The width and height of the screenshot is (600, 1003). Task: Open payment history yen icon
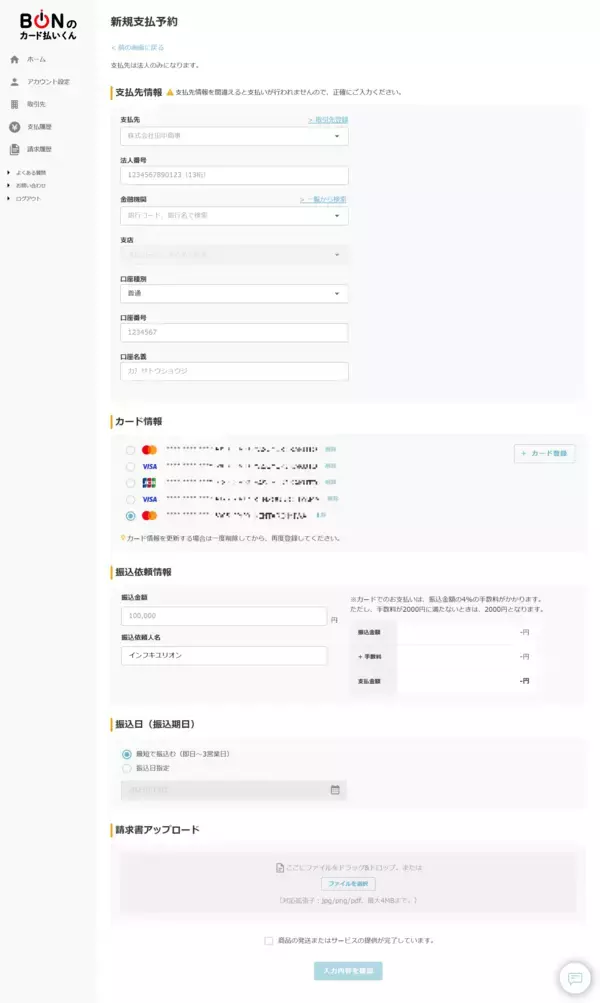pyautogui.click(x=15, y=127)
